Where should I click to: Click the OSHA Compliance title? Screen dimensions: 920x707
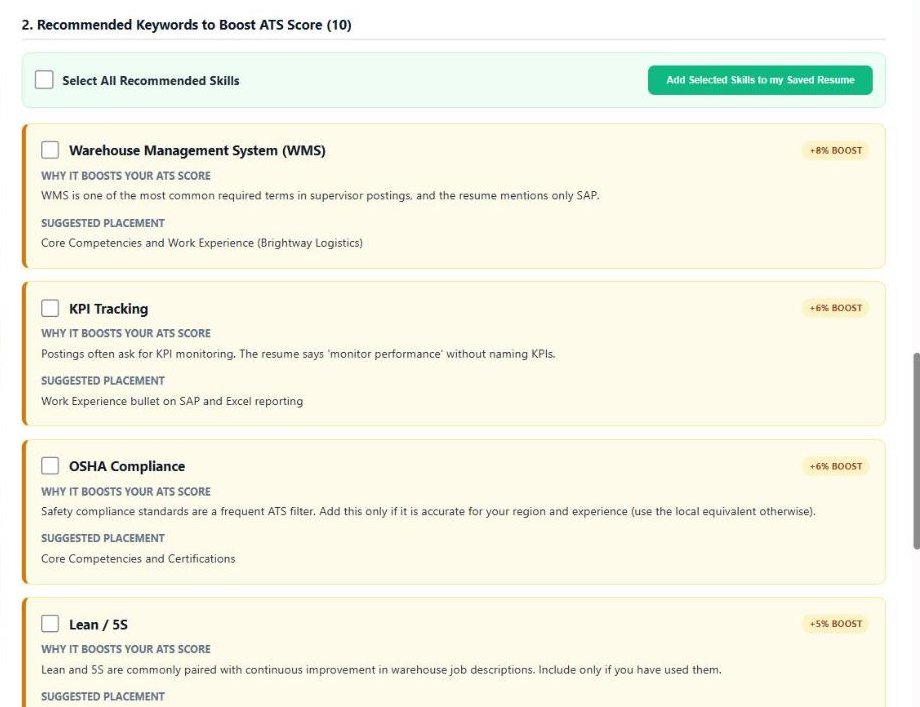127,466
